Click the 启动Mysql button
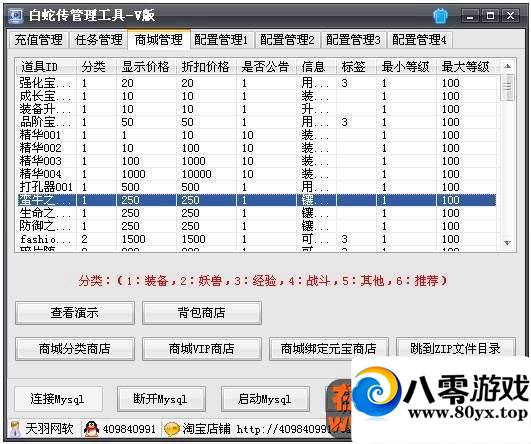Screen dimensions: 531x444 point(264,399)
